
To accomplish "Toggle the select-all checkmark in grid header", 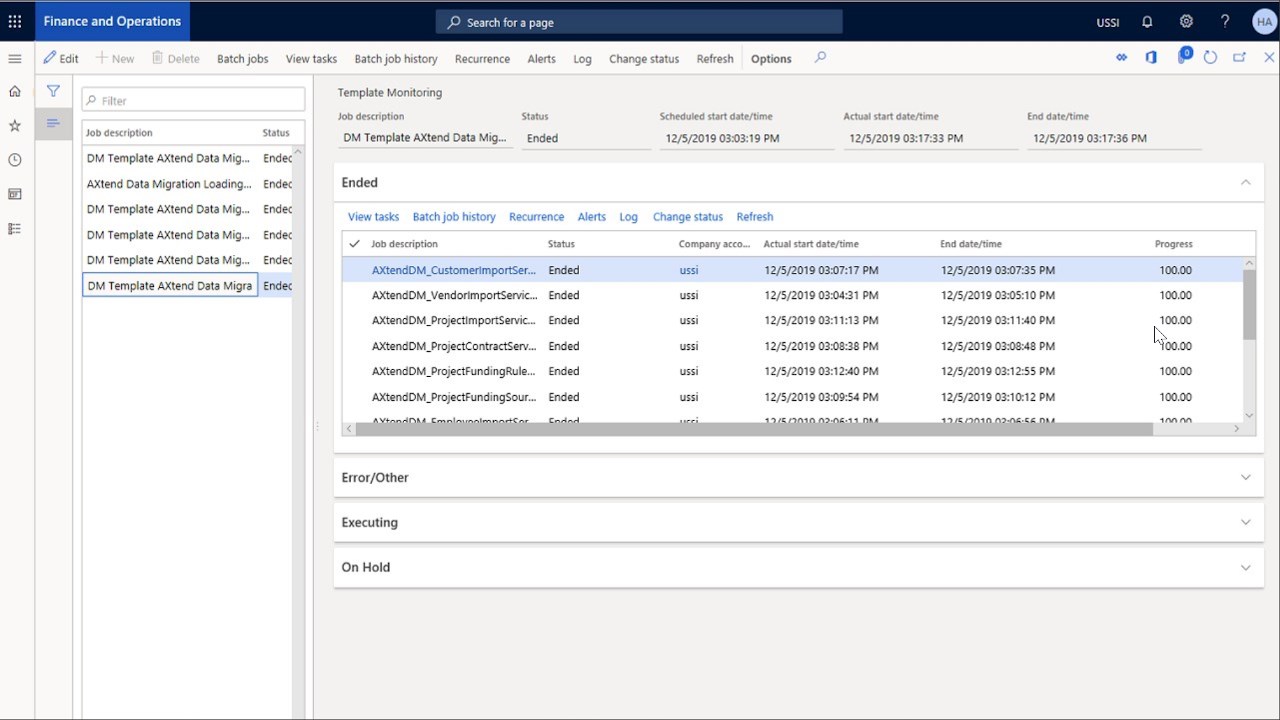I will 354,244.
